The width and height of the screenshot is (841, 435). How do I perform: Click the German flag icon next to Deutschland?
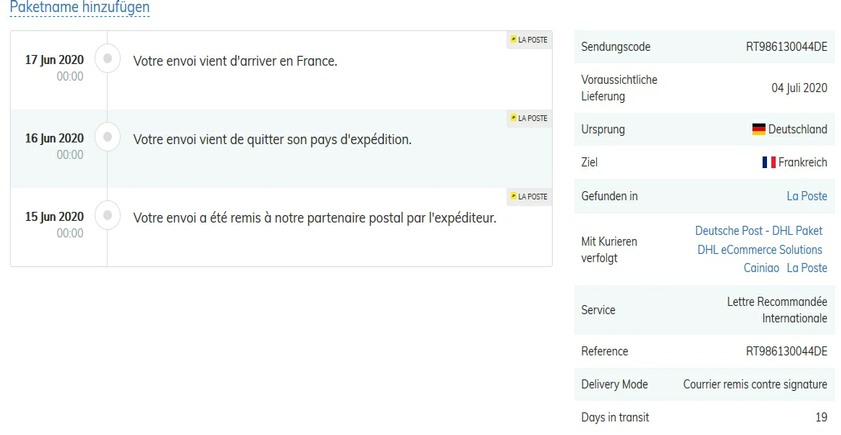click(758, 130)
